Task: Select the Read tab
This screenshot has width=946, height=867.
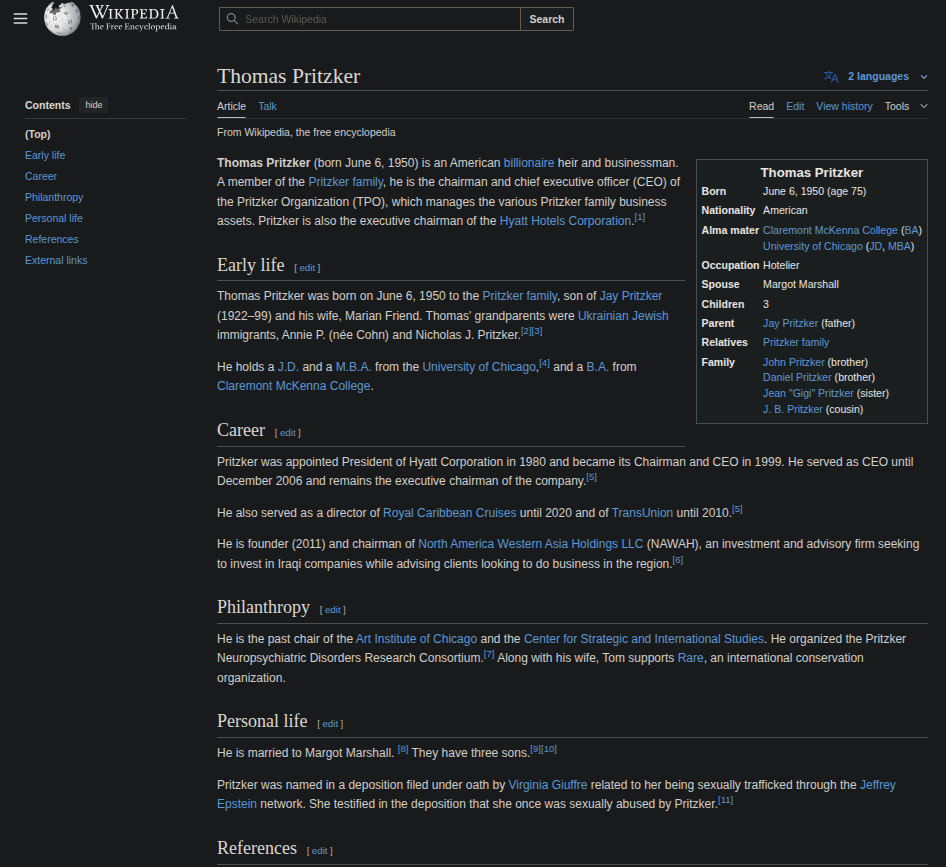Action: 761,106
